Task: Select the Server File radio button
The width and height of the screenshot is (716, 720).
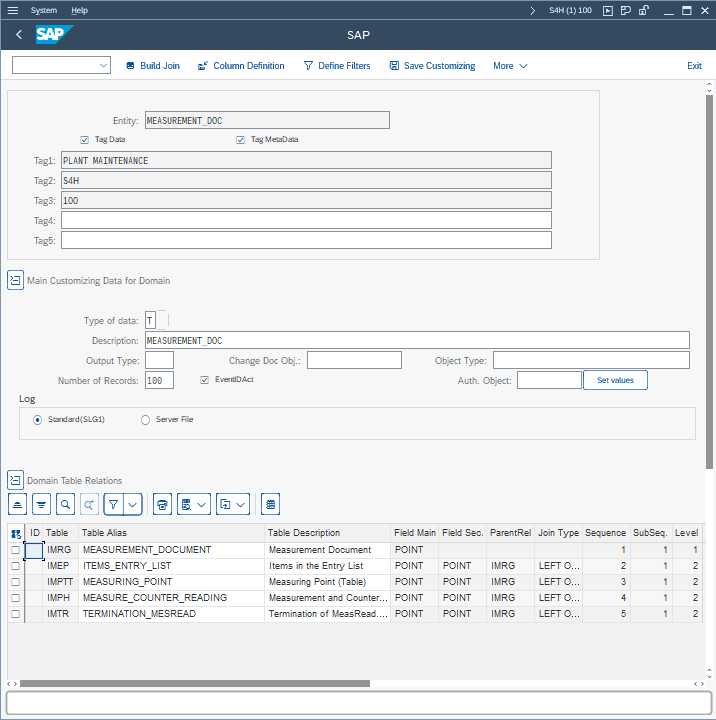Action: 145,420
